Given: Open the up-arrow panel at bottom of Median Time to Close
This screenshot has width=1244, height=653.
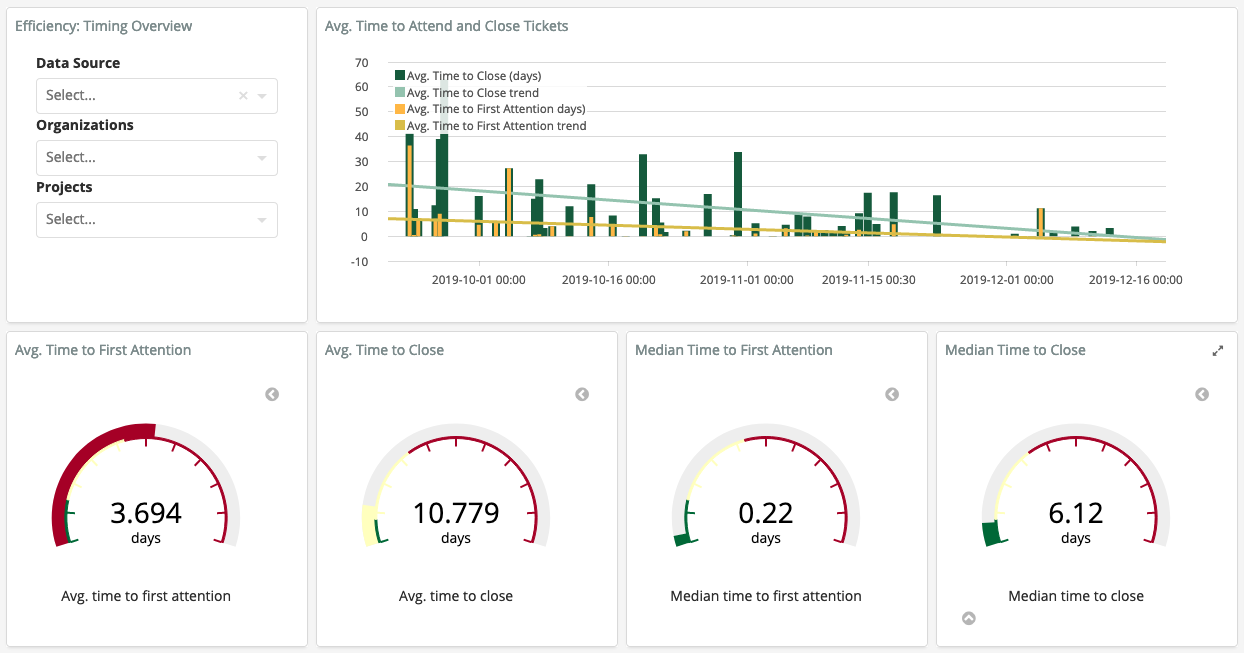Looking at the screenshot, I should pyautogui.click(x=968, y=618).
